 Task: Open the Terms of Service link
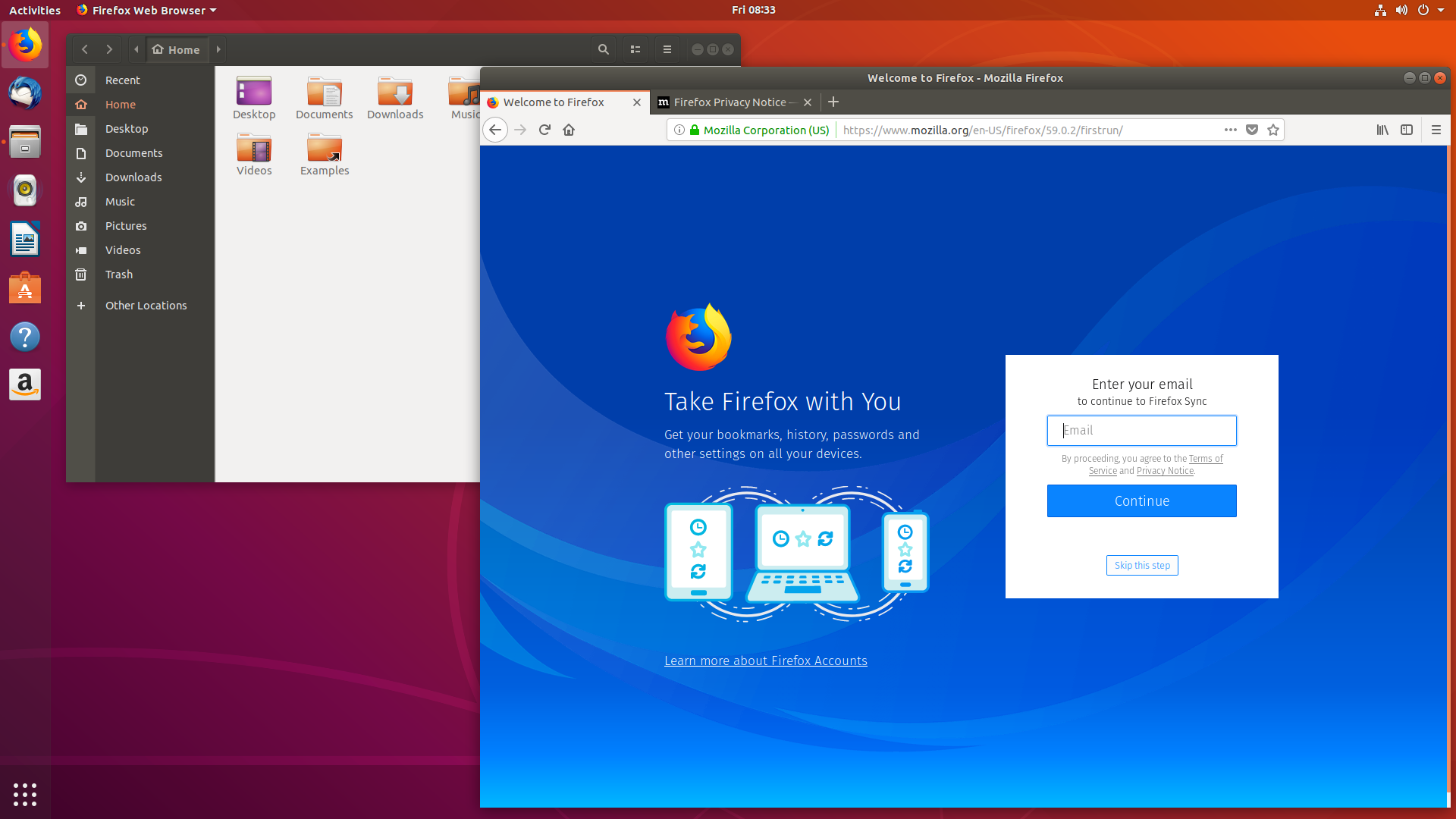point(1206,459)
